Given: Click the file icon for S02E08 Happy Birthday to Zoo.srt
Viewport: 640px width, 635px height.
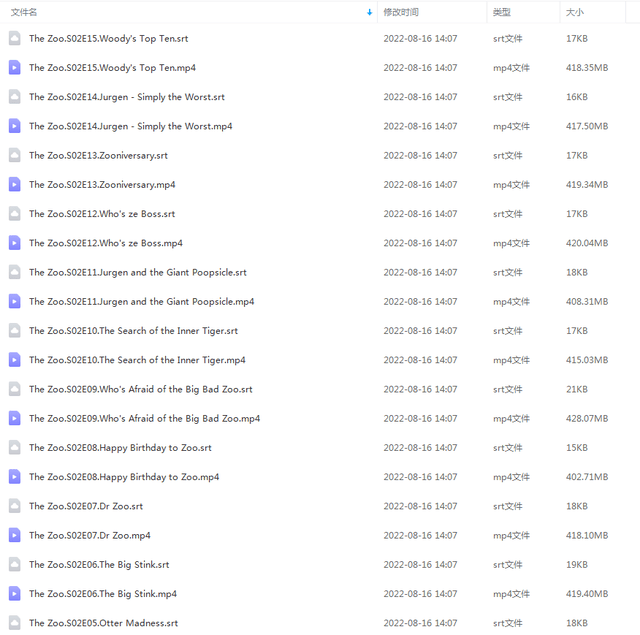Looking at the screenshot, I should [x=15, y=448].
